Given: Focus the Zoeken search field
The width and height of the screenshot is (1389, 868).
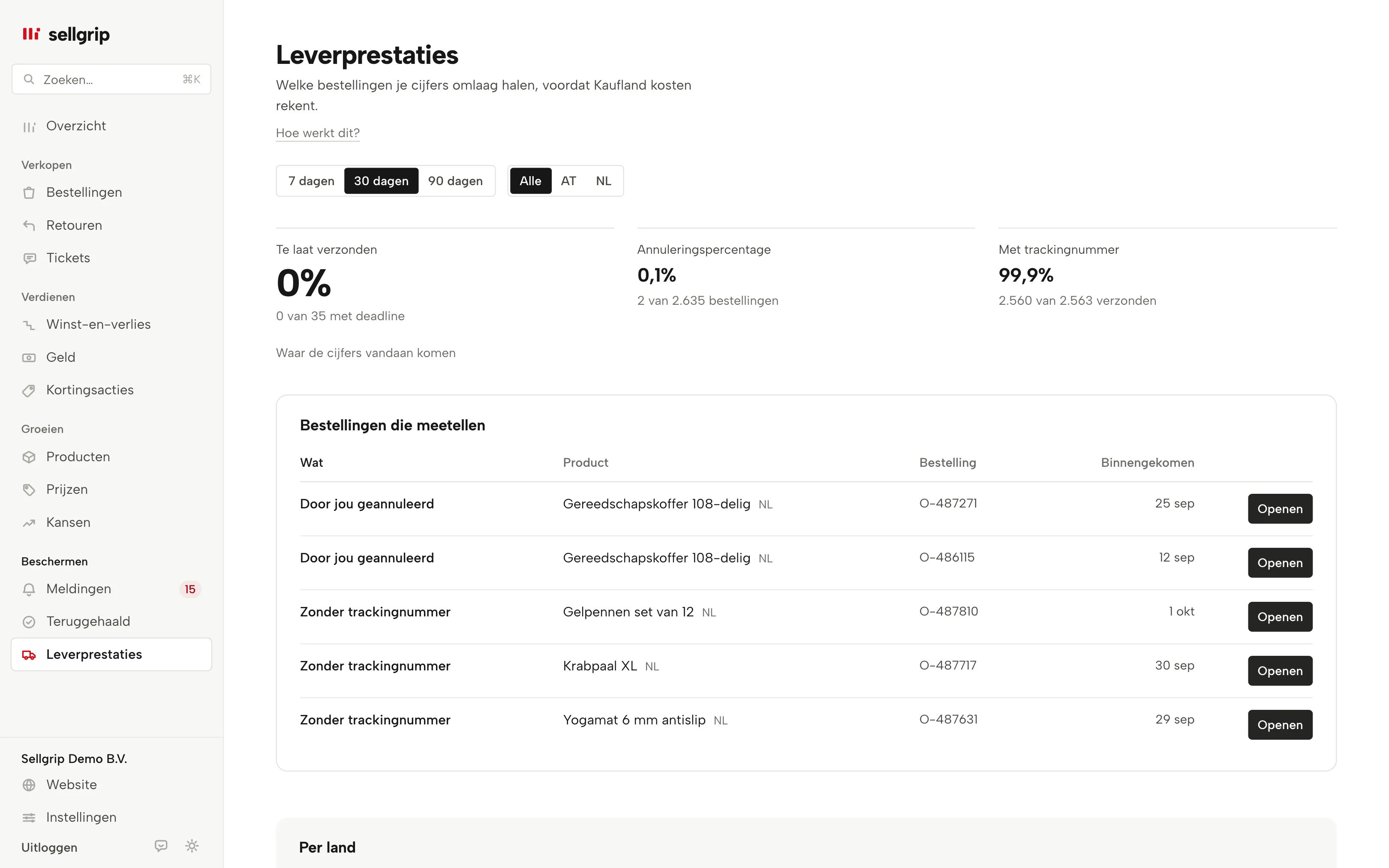Looking at the screenshot, I should [111, 79].
